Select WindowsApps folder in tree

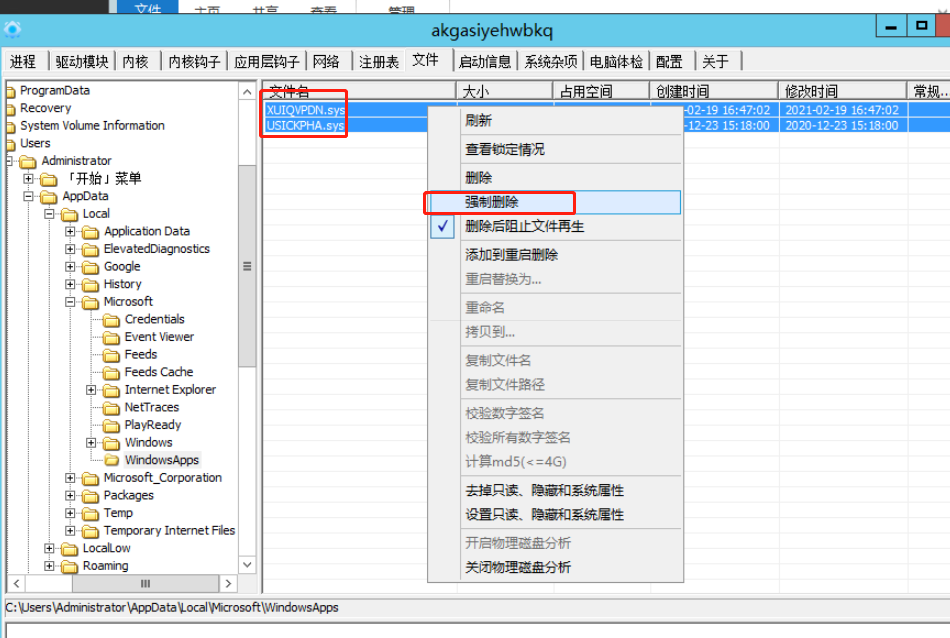tap(161, 460)
